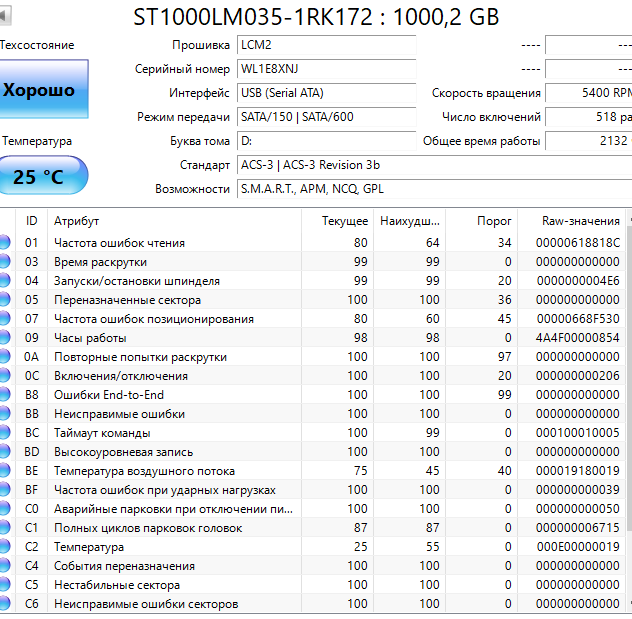Click the status circle for attribute BB
The height and width of the screenshot is (619, 632).
4,413
